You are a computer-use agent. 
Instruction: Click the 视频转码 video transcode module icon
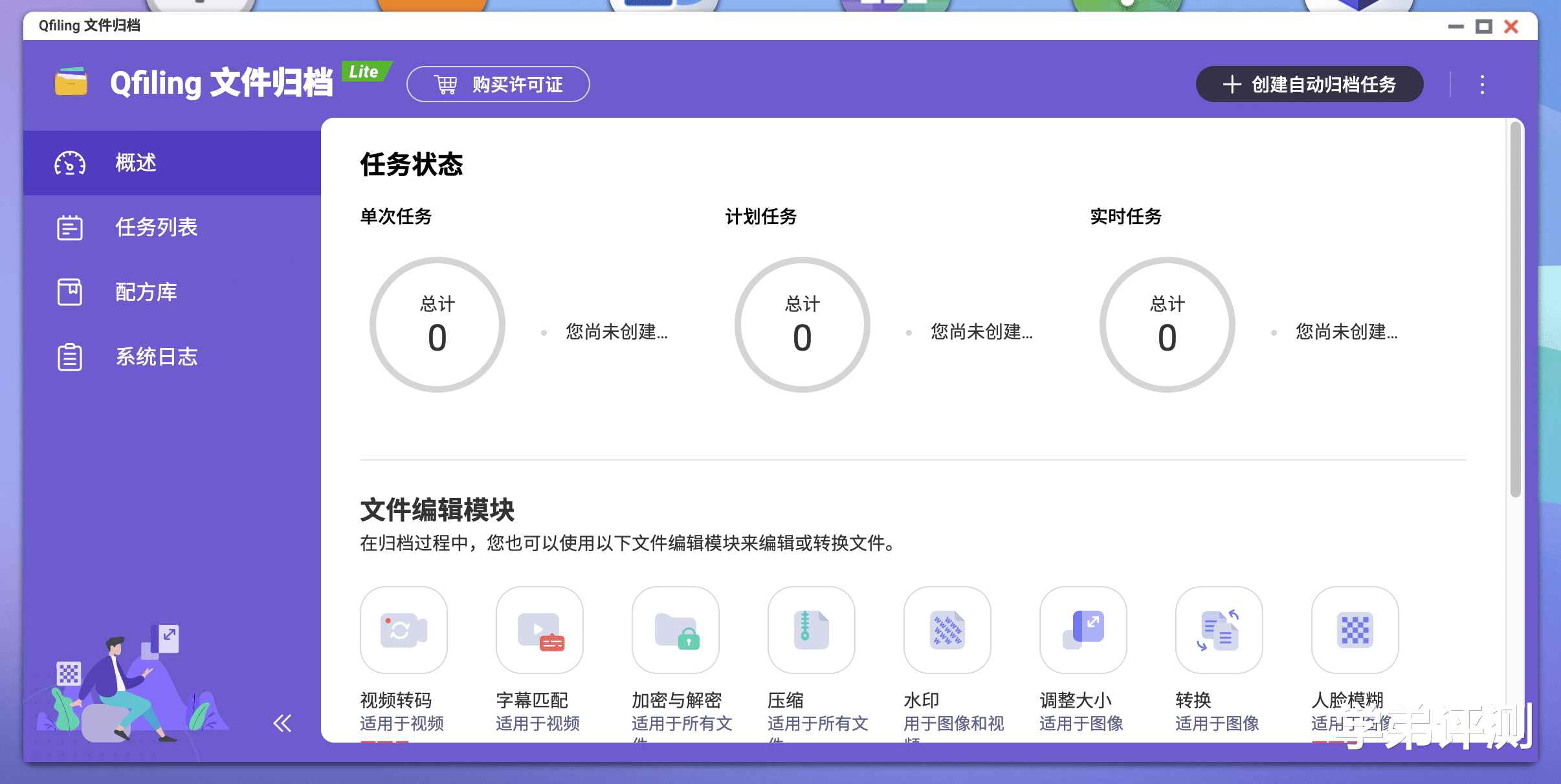(403, 629)
